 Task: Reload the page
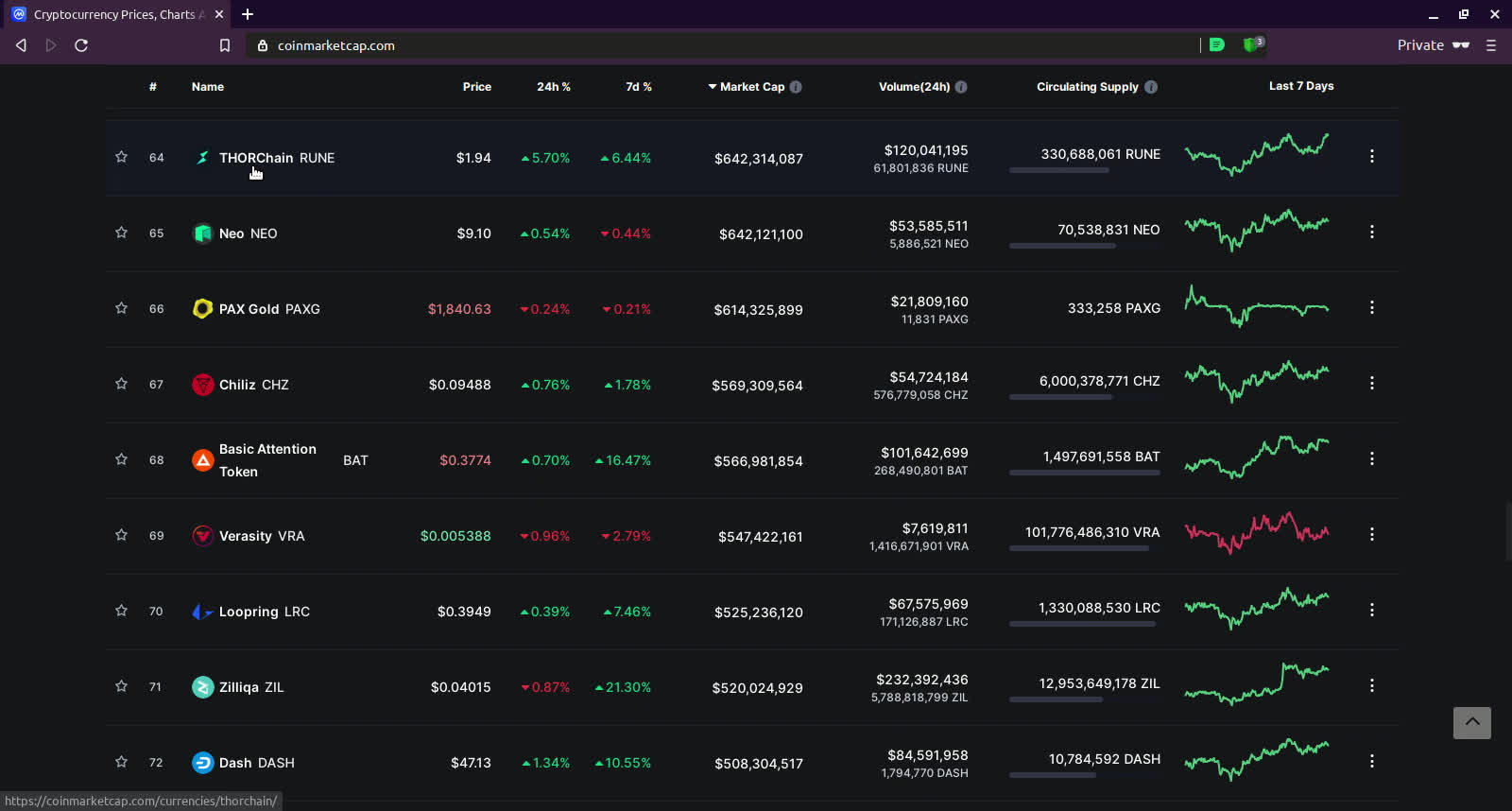coord(81,45)
